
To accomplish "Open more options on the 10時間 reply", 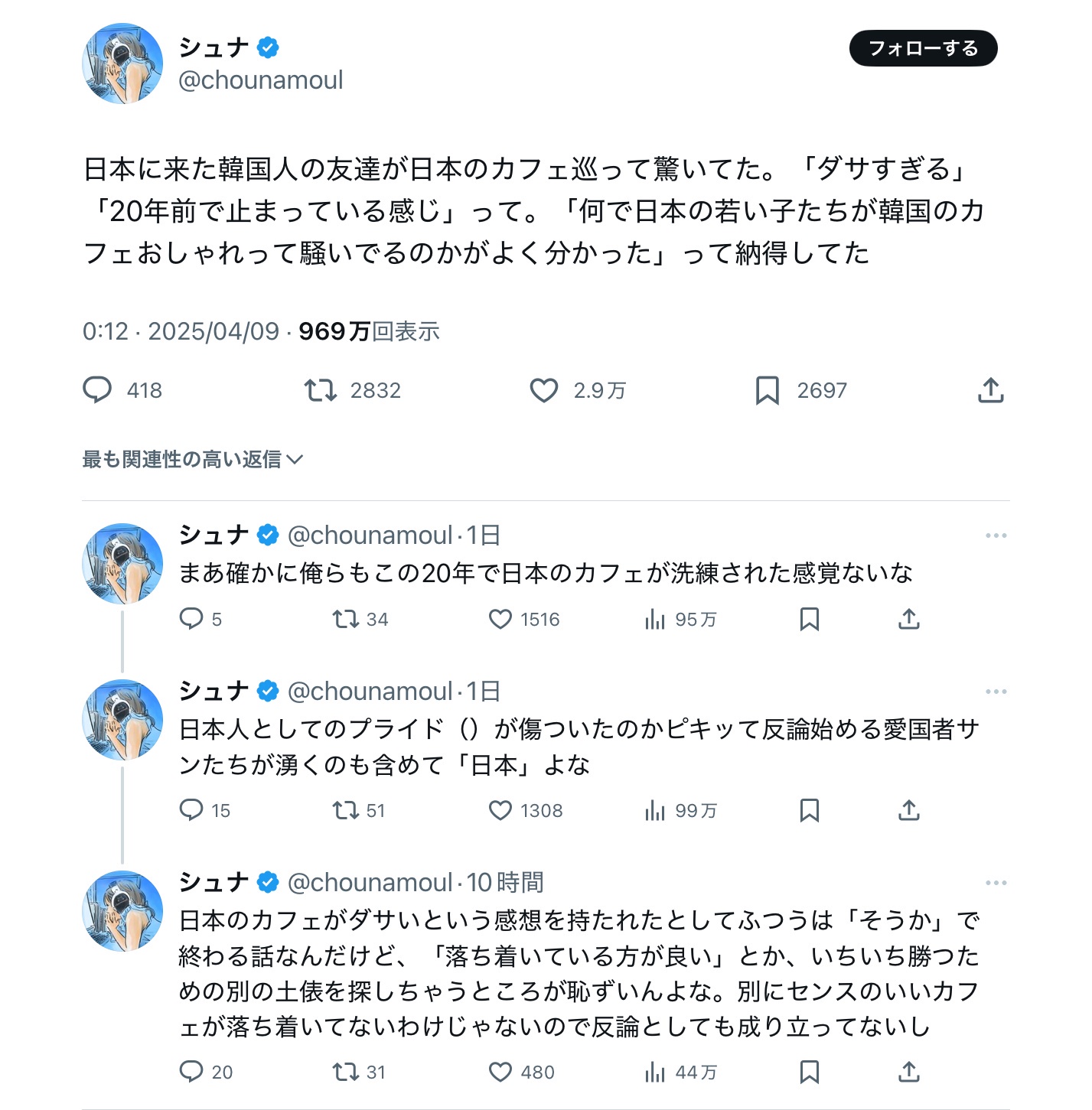I will [x=996, y=883].
